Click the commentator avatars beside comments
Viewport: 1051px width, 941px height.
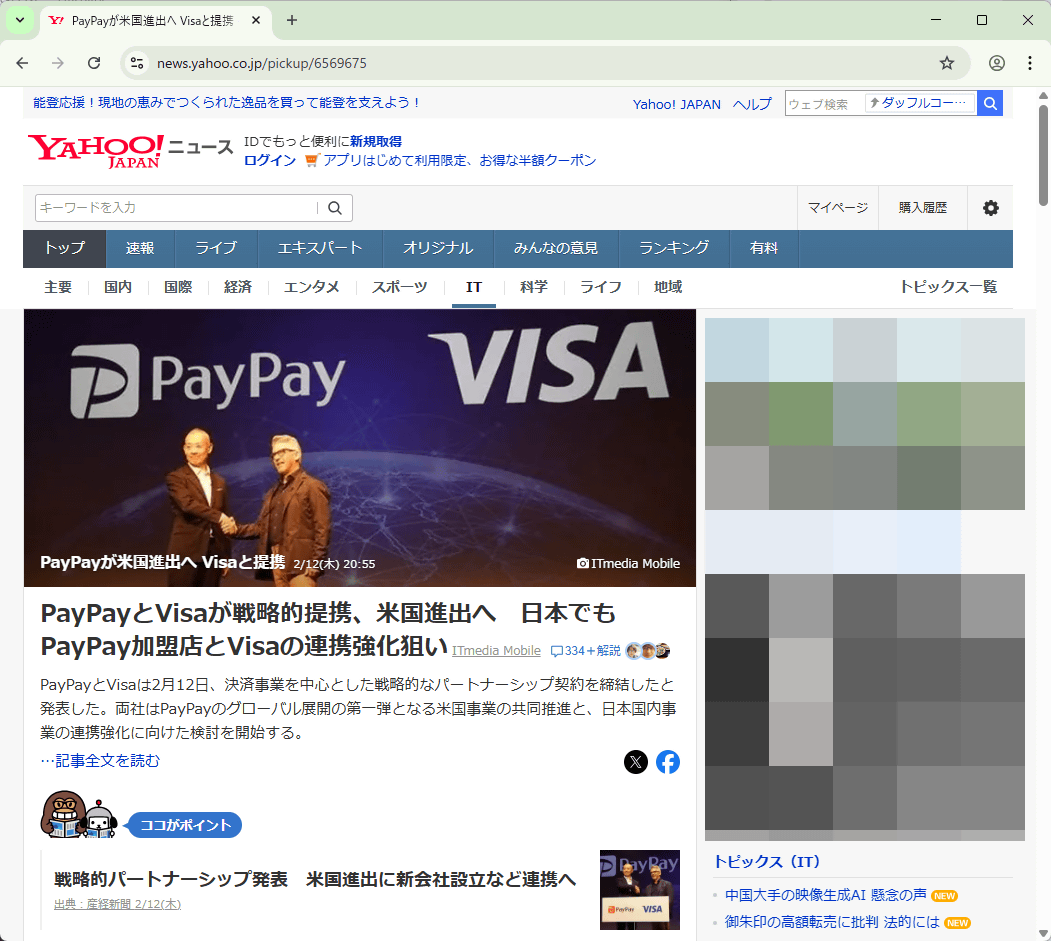point(647,651)
